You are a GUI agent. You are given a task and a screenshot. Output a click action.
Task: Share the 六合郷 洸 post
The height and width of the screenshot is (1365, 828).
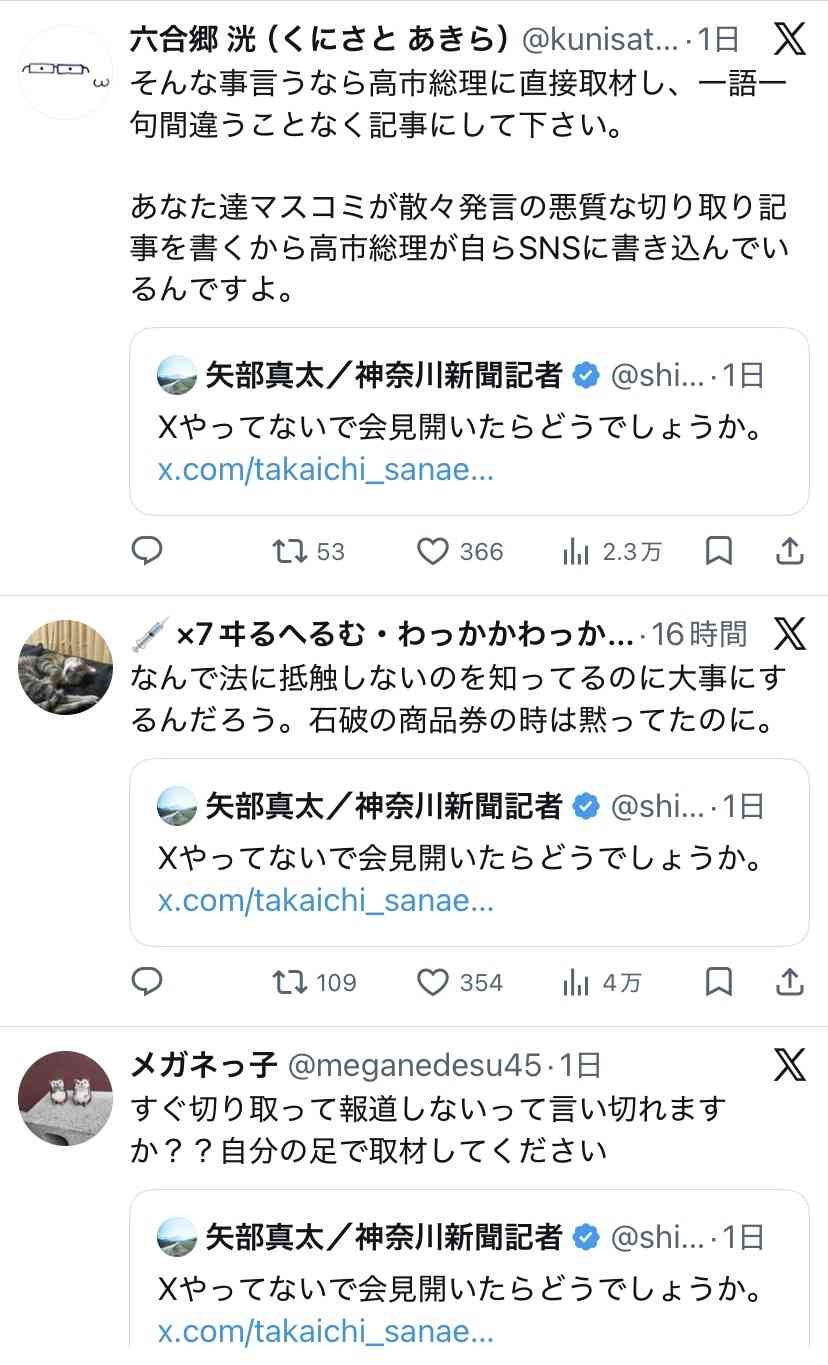(x=790, y=551)
